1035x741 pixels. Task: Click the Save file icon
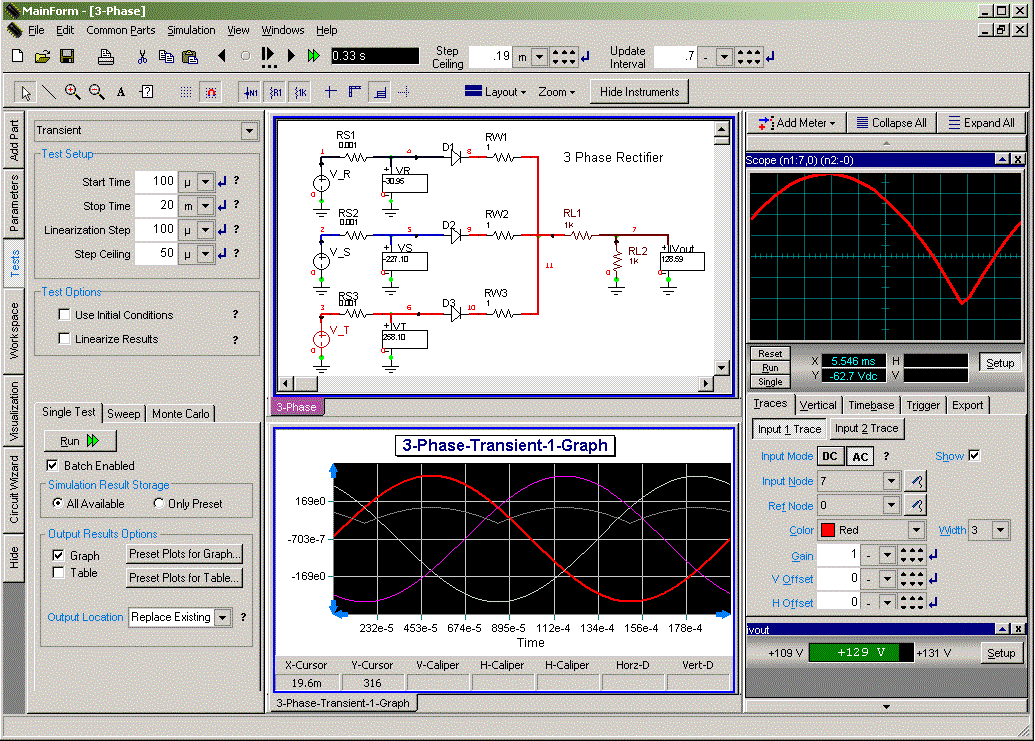pos(67,56)
